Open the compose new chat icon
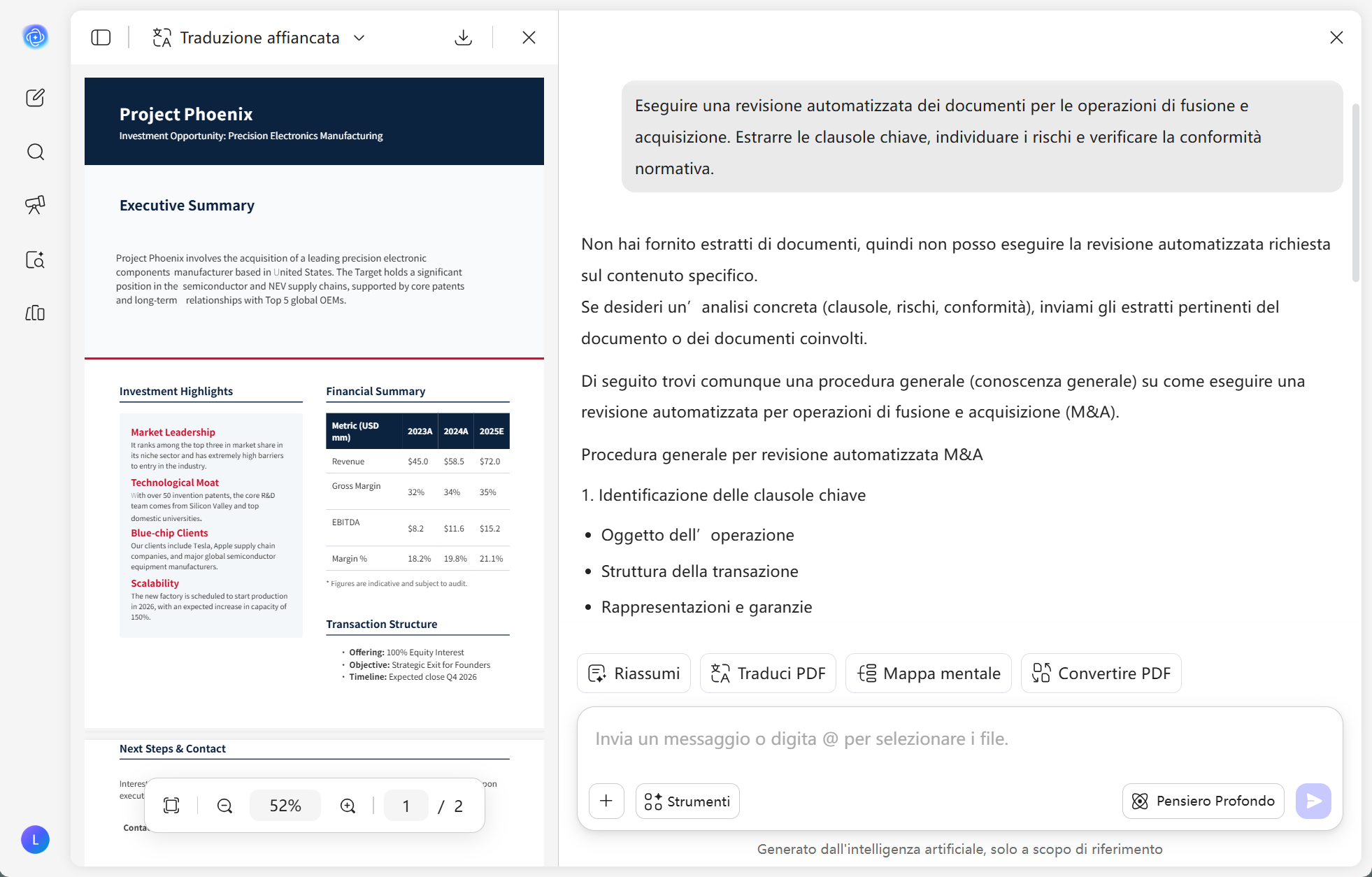This screenshot has width=1372, height=877. (x=36, y=98)
